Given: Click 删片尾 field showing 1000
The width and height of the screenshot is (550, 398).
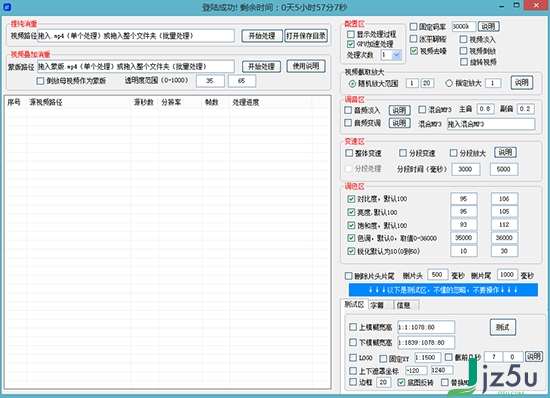Looking at the screenshot, I should (x=507, y=275).
